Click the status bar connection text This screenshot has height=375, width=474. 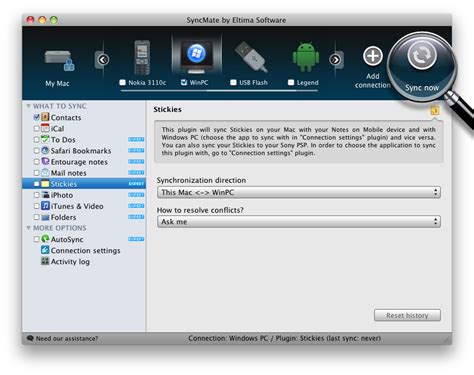pyautogui.click(x=284, y=338)
